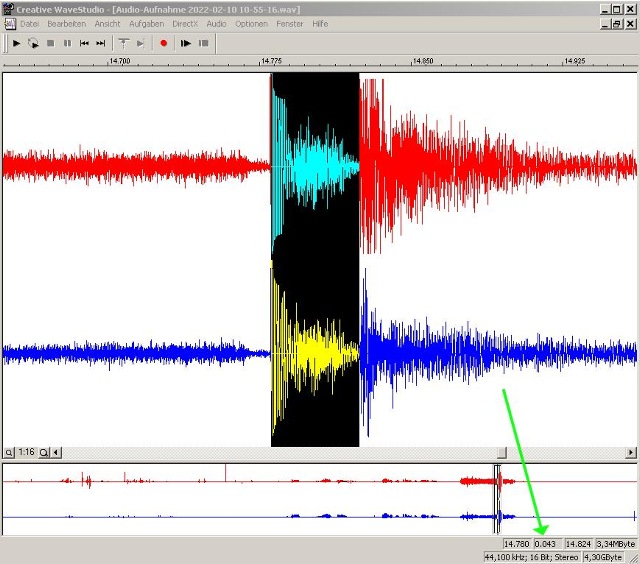Click the selection length value 0.043
Screen dimensions: 640x564
(x=546, y=544)
